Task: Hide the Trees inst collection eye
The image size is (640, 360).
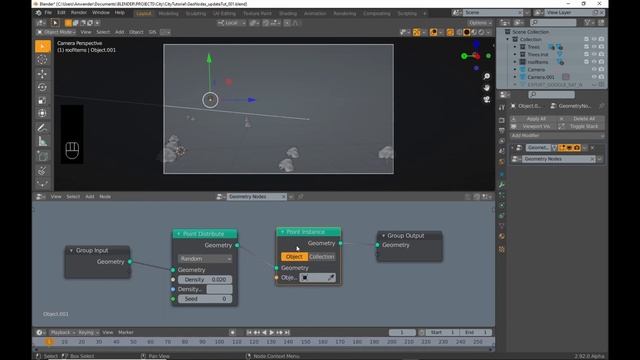Action: [594, 54]
